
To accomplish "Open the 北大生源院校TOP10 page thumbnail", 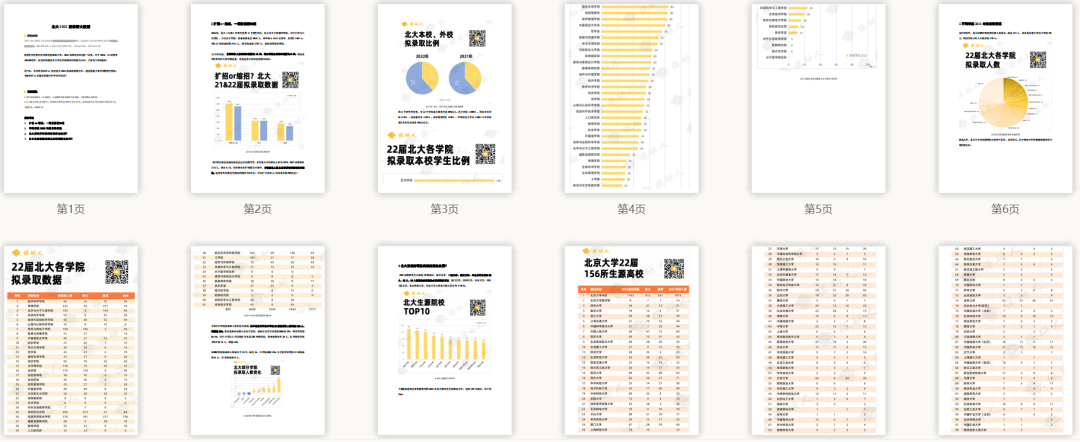I will click(444, 341).
